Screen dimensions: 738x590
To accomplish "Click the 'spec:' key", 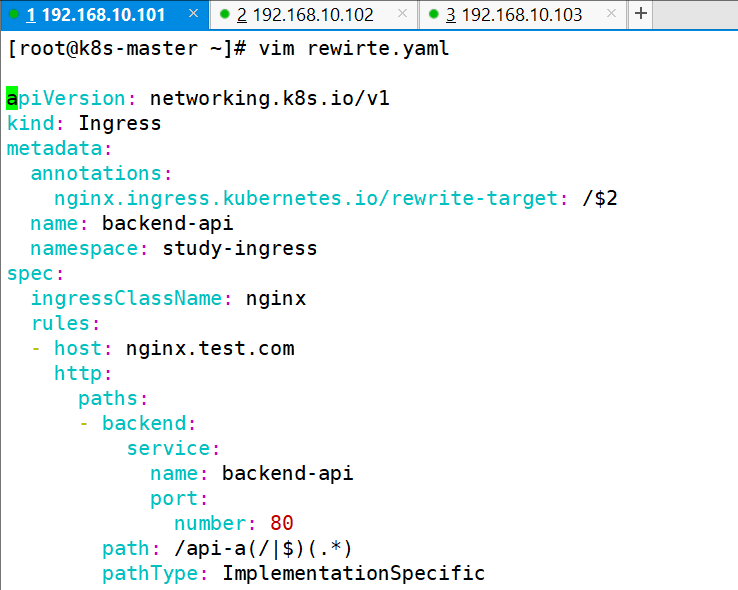I will pyautogui.click(x=35, y=274).
